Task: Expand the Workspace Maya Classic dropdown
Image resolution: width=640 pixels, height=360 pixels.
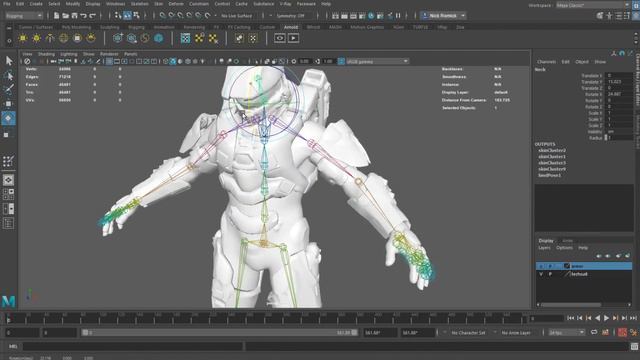Action: click(x=592, y=5)
